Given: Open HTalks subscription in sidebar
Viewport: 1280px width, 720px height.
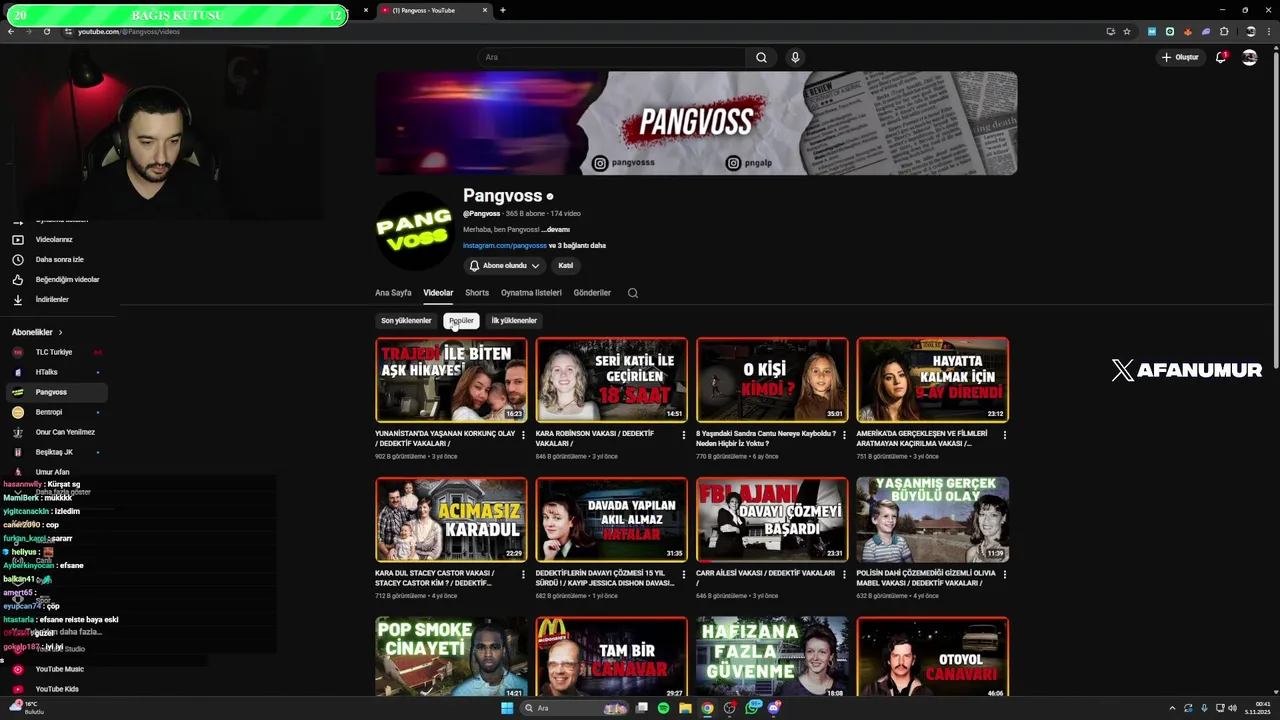Looking at the screenshot, I should (59, 372).
